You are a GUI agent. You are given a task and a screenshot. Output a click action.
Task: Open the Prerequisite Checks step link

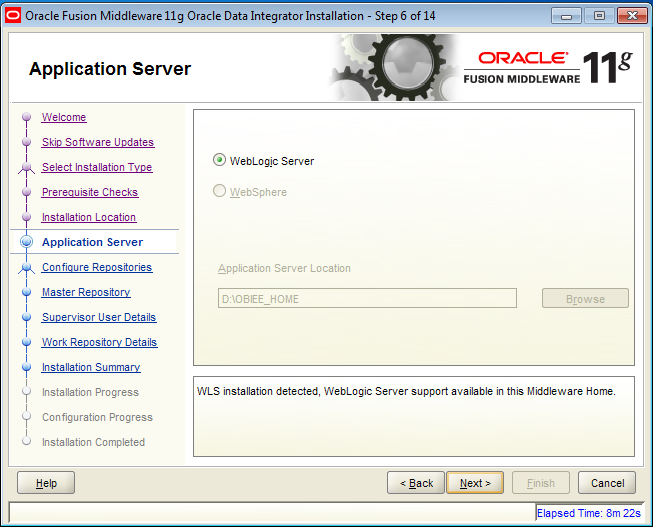point(90,192)
